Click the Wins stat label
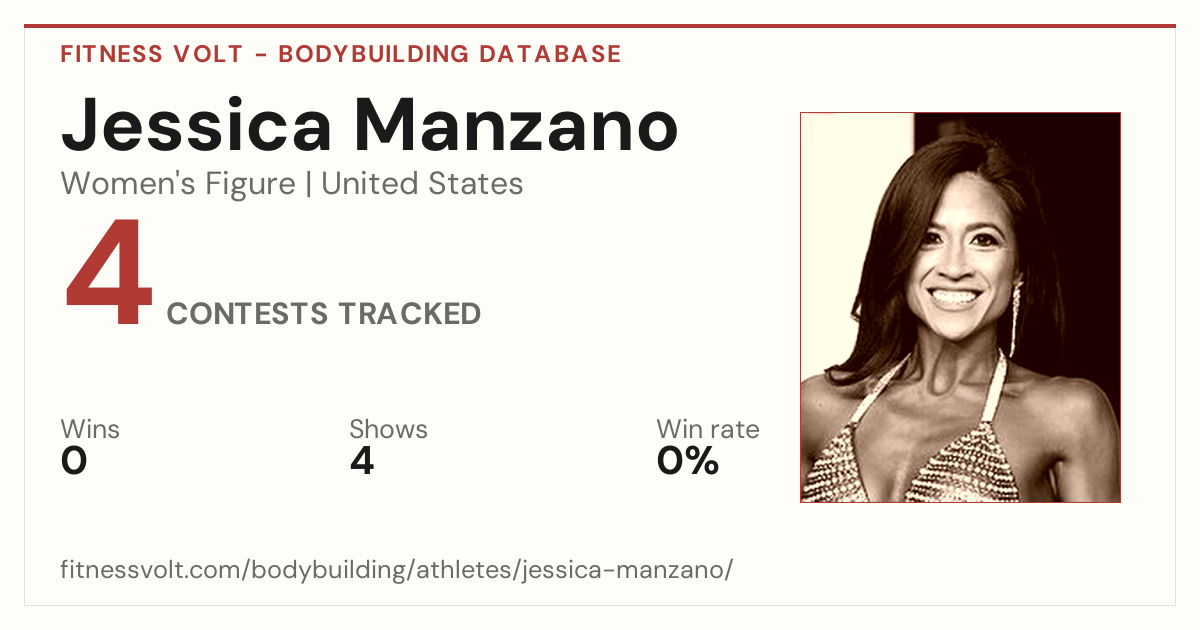 click(90, 430)
